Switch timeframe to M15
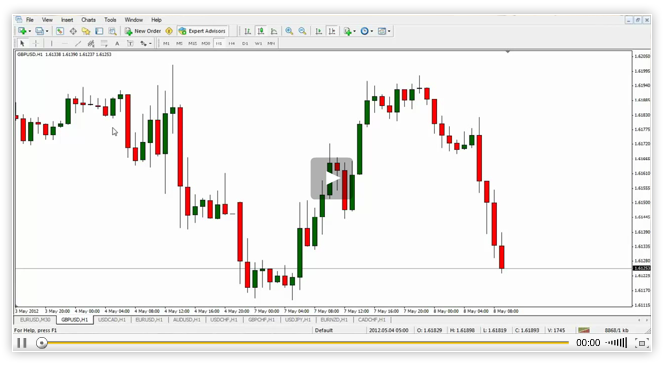The width and height of the screenshot is (664, 366). pos(192,43)
